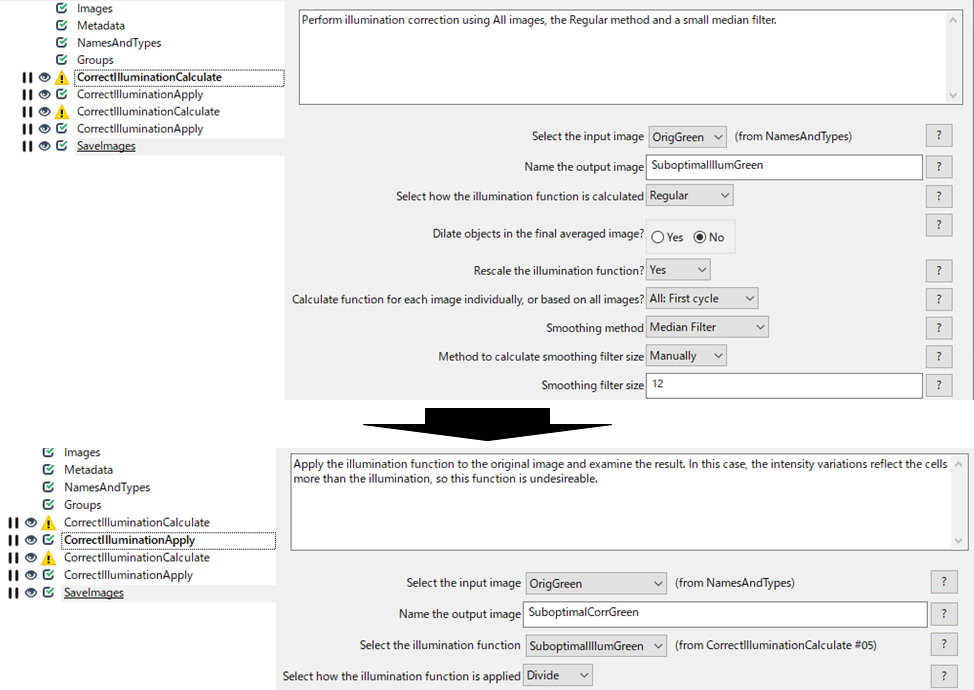974x690 pixels.
Task: Click scroll-down arrow of upper notes box
Action: [x=954, y=95]
